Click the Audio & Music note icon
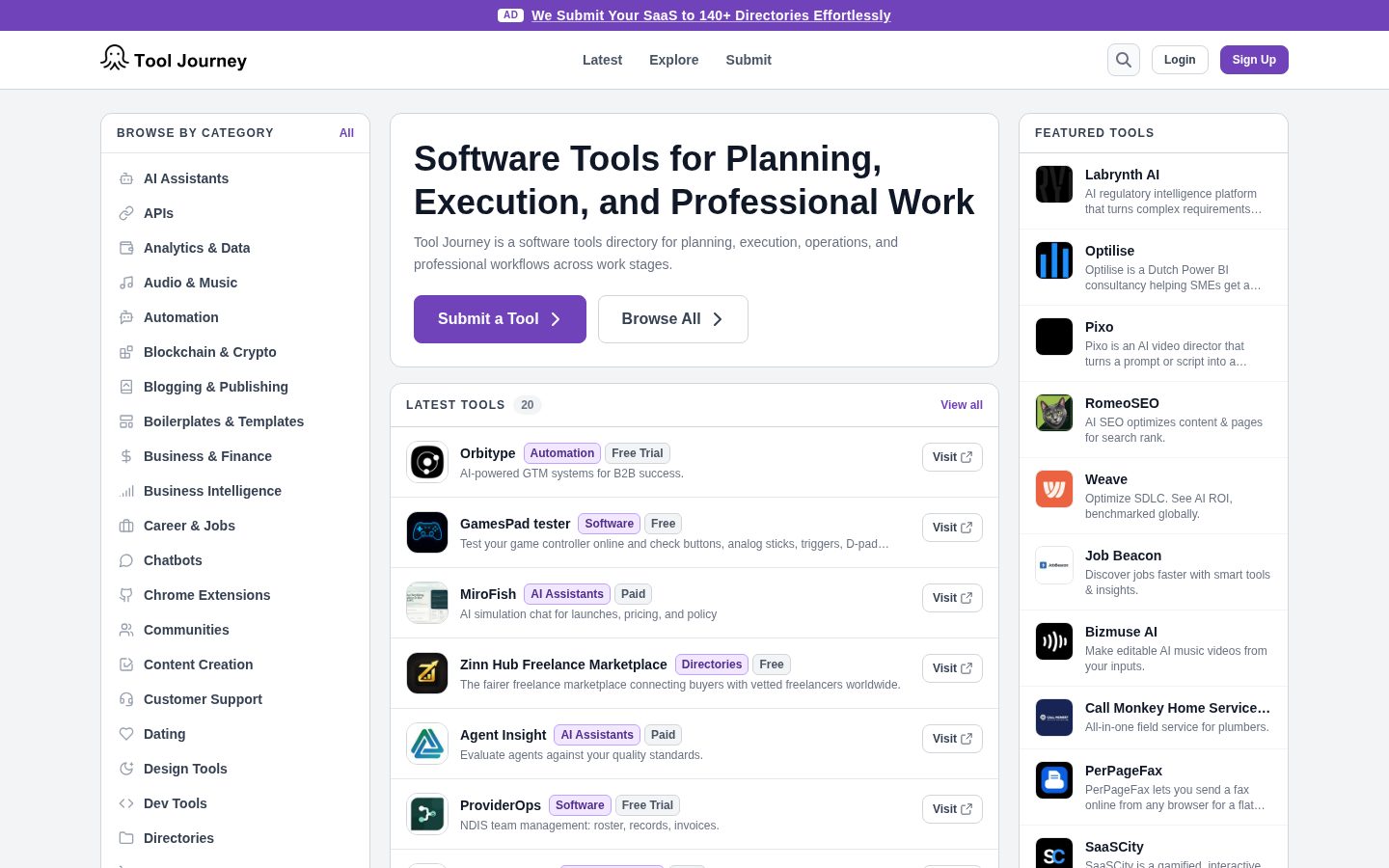 pos(126,283)
